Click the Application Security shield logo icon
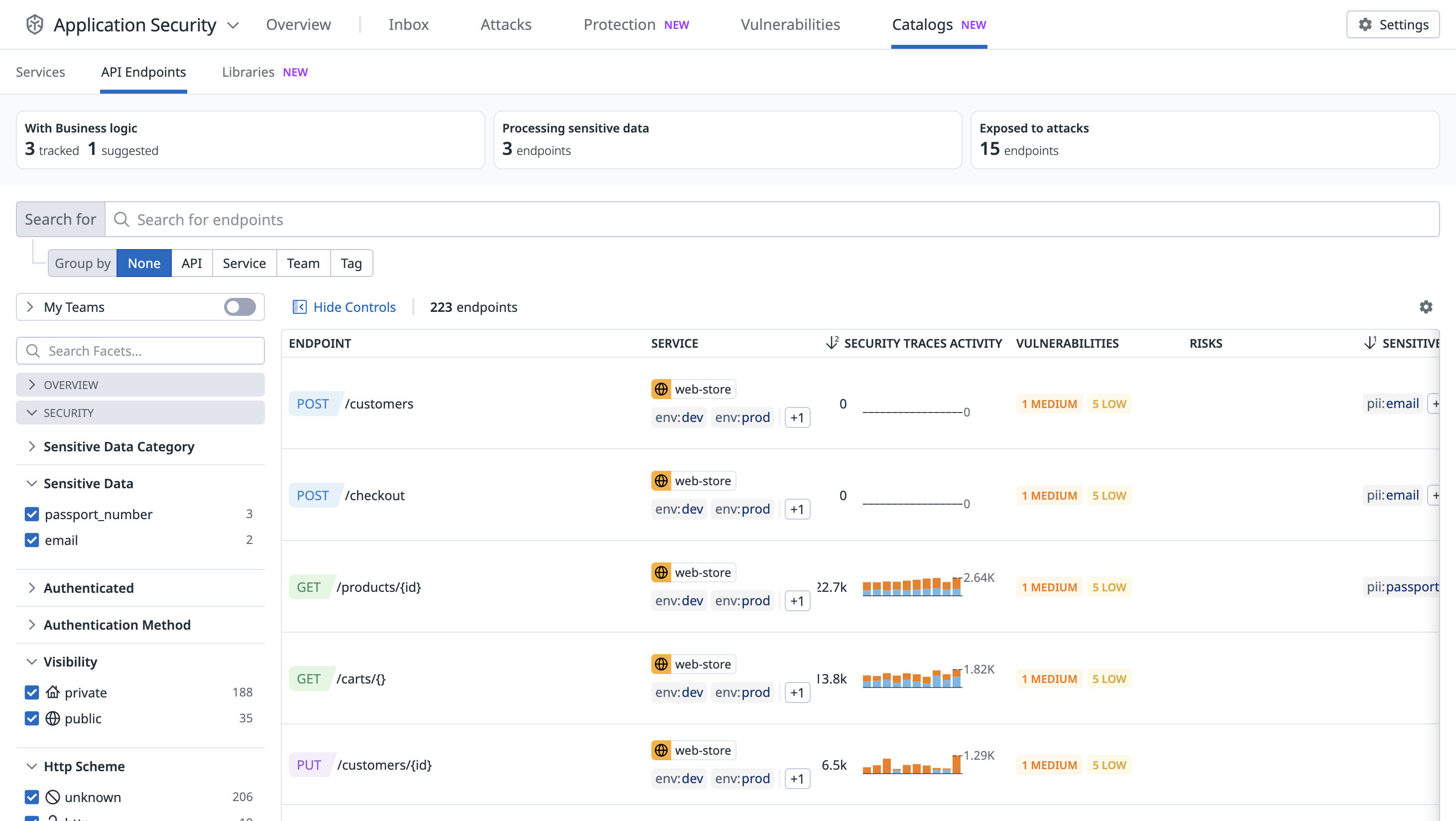This screenshot has height=821, width=1456. point(34,24)
